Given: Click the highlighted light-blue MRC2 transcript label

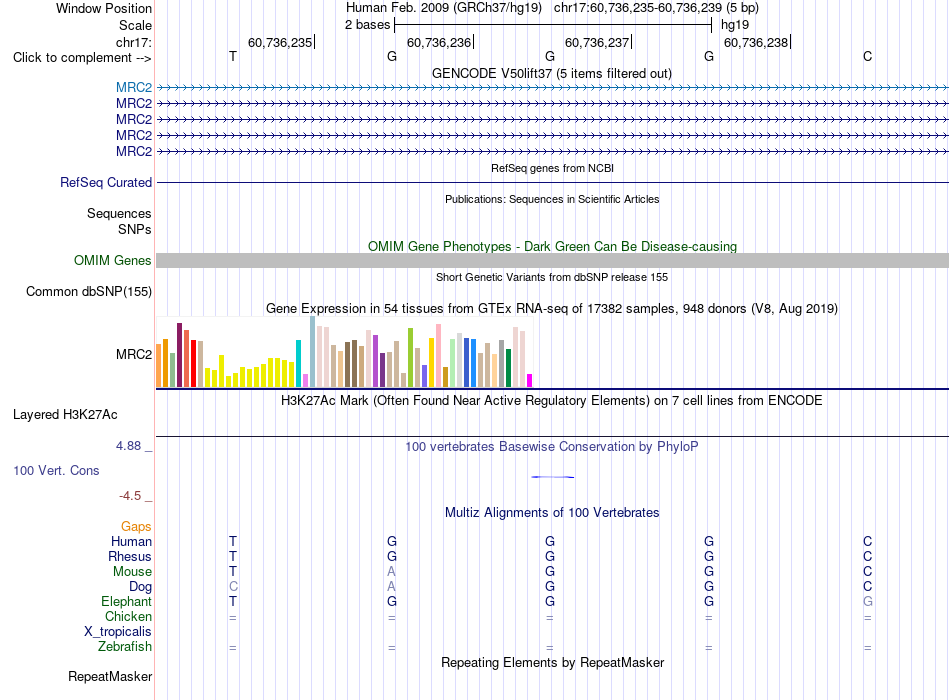Looking at the screenshot, I should click(x=134, y=87).
